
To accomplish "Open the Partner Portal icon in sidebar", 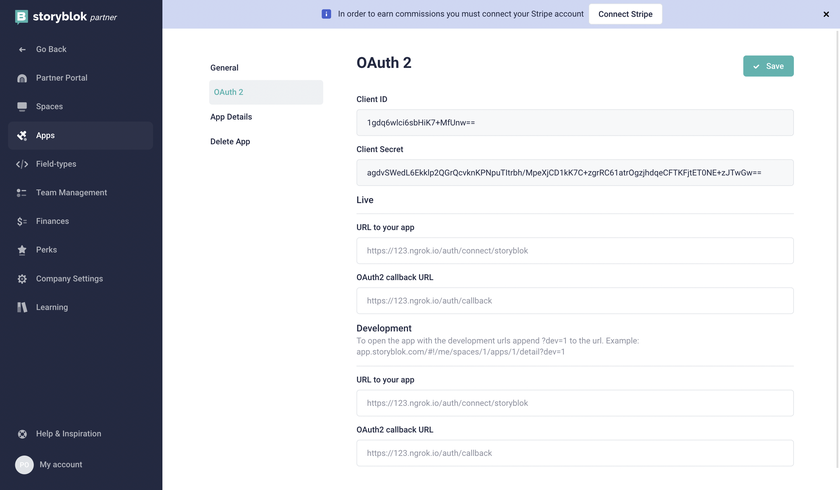I will [22, 78].
